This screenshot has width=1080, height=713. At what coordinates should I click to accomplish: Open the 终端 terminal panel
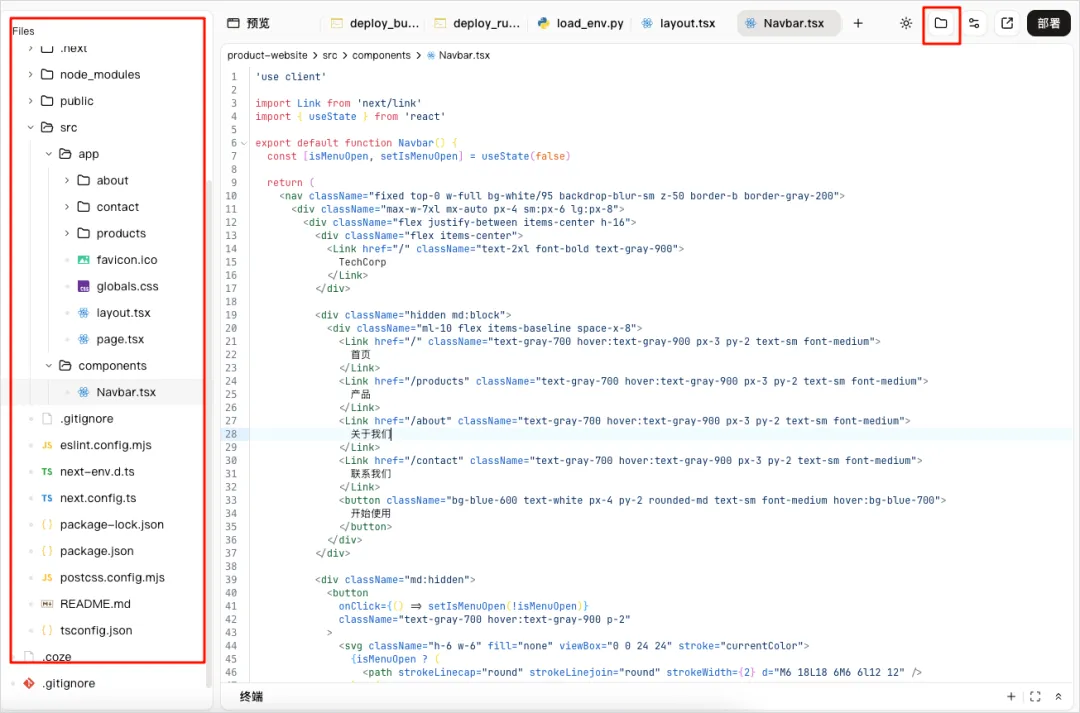tap(251, 696)
